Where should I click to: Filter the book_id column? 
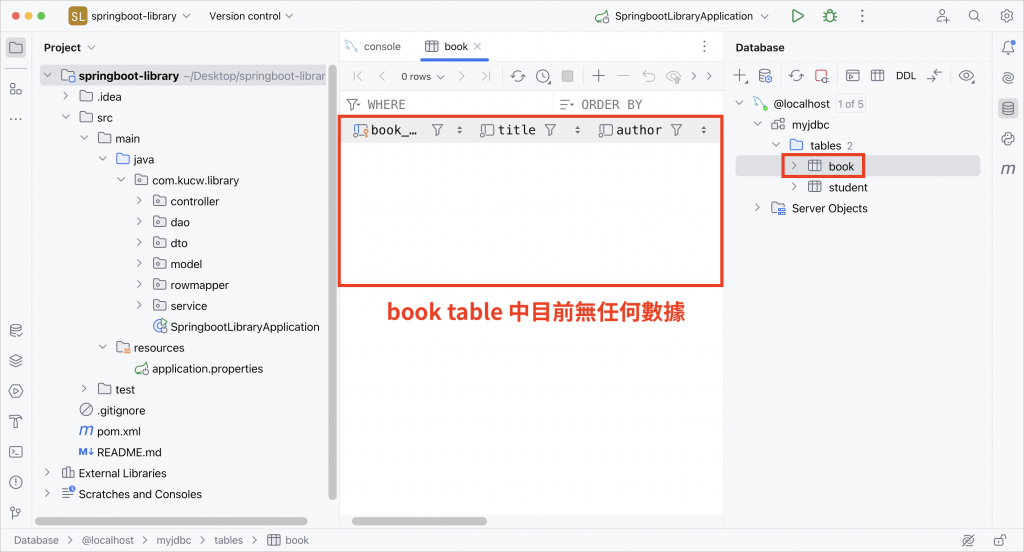pos(438,131)
